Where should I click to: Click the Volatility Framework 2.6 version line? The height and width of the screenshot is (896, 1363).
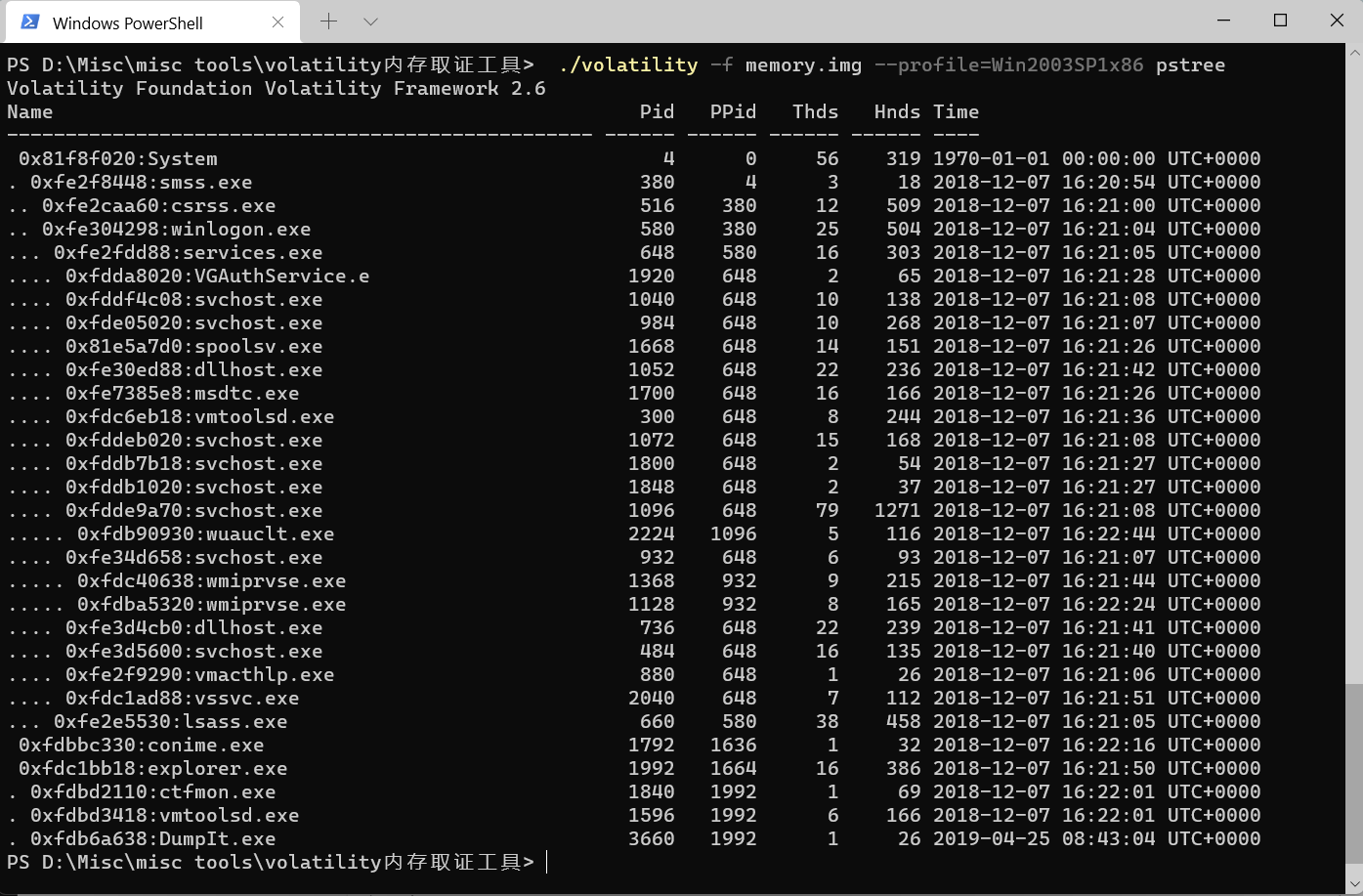coord(277,88)
